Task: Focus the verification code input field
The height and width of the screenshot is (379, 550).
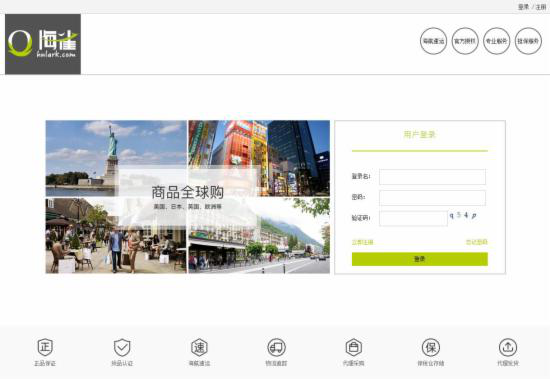Action: pos(413,218)
